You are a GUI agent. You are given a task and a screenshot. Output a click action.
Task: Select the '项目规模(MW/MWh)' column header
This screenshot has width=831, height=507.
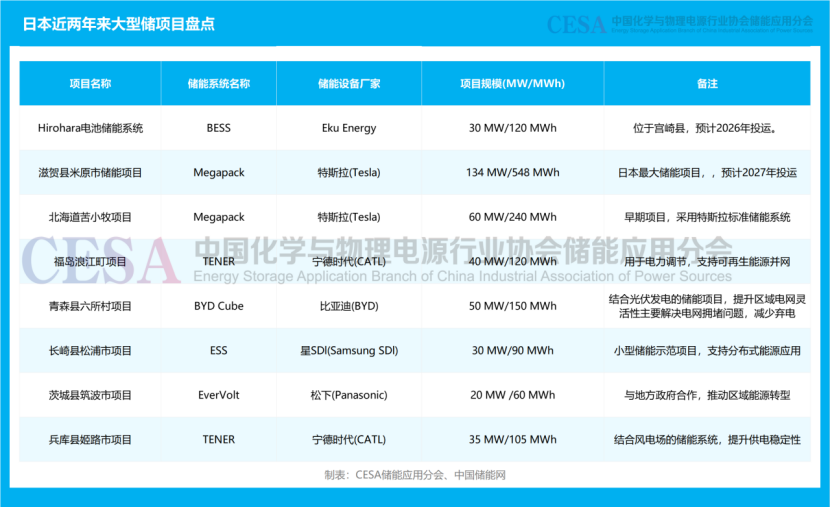512,84
